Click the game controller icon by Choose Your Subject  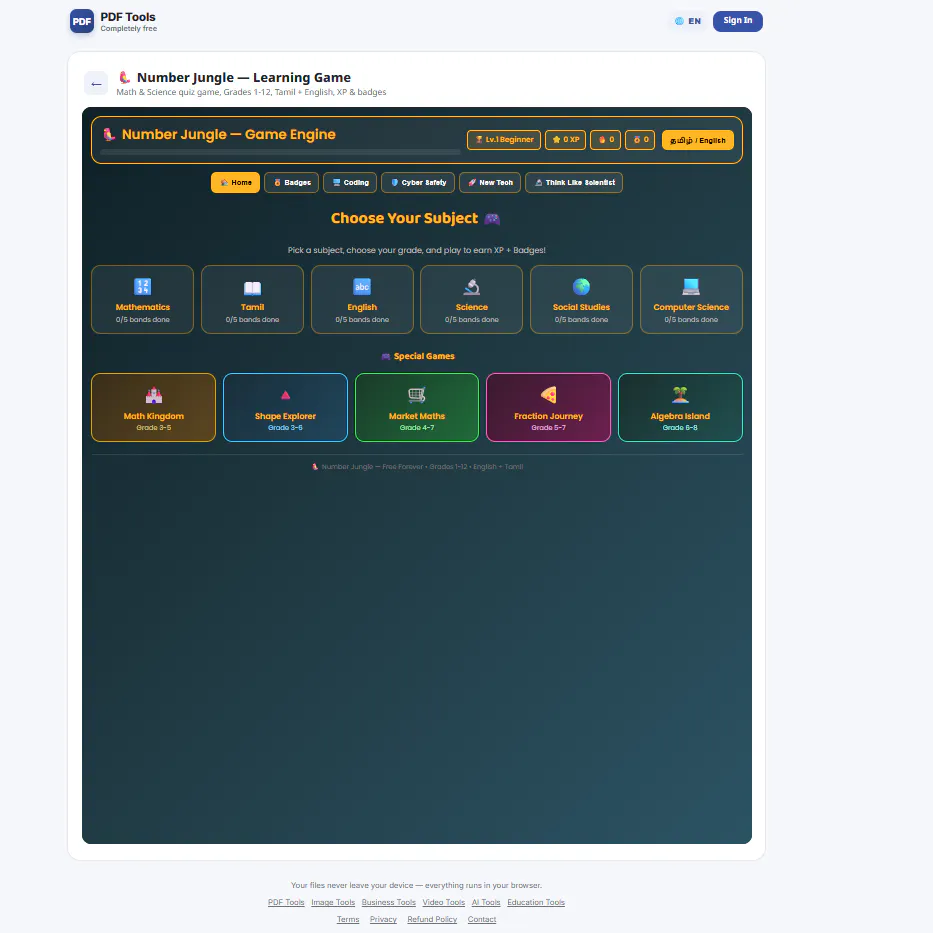pos(492,219)
